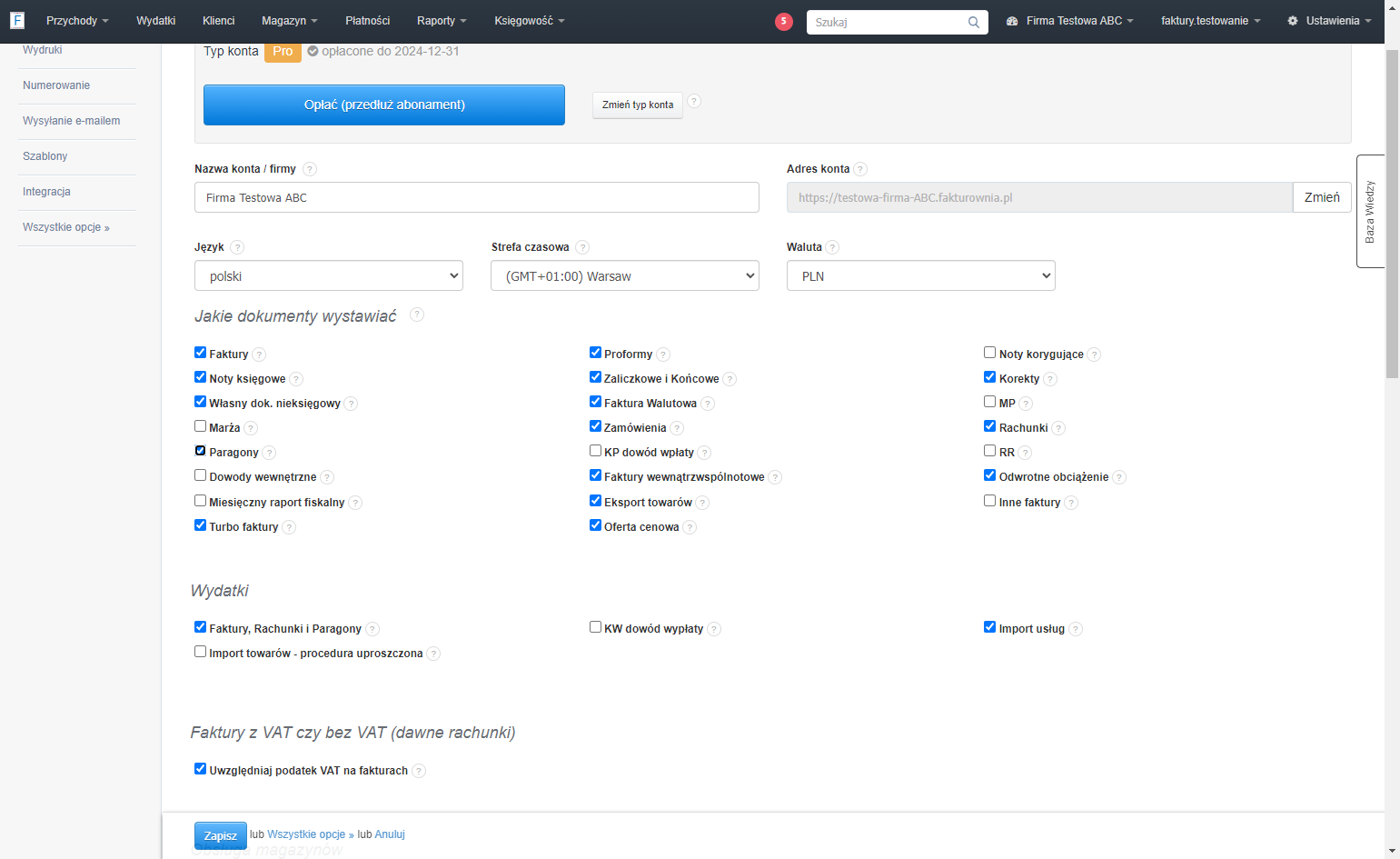This screenshot has width=1400, height=859.
Task: Disable Turbo faktury checkbox
Action: (200, 525)
